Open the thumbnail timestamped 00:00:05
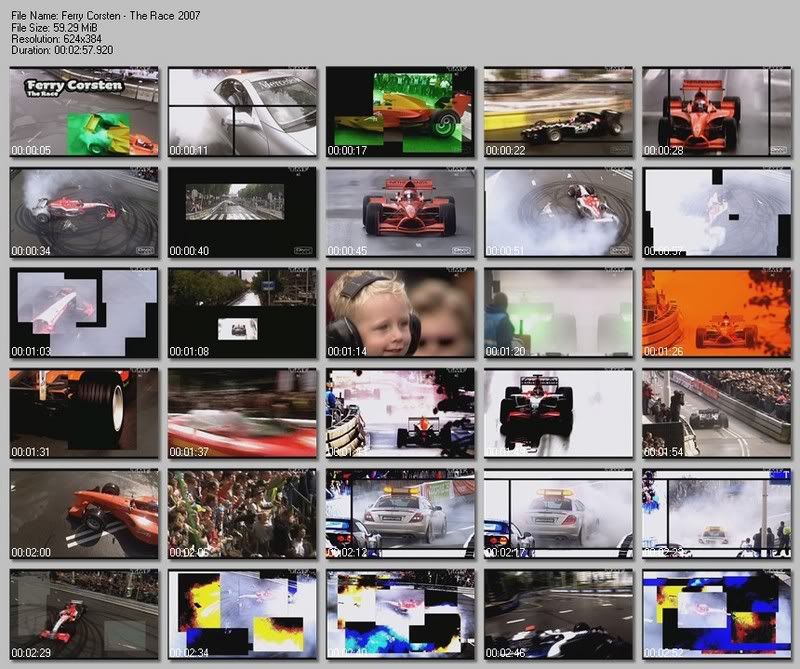The image size is (800, 669). [x=84, y=111]
